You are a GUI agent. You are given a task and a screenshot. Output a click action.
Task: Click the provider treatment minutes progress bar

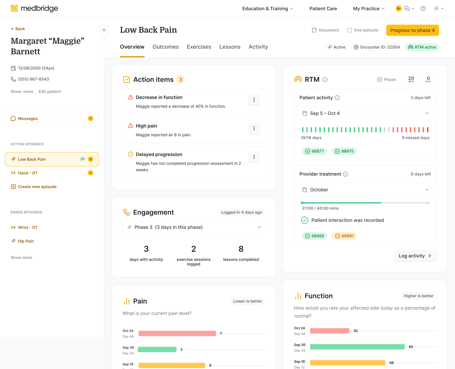tap(365, 203)
